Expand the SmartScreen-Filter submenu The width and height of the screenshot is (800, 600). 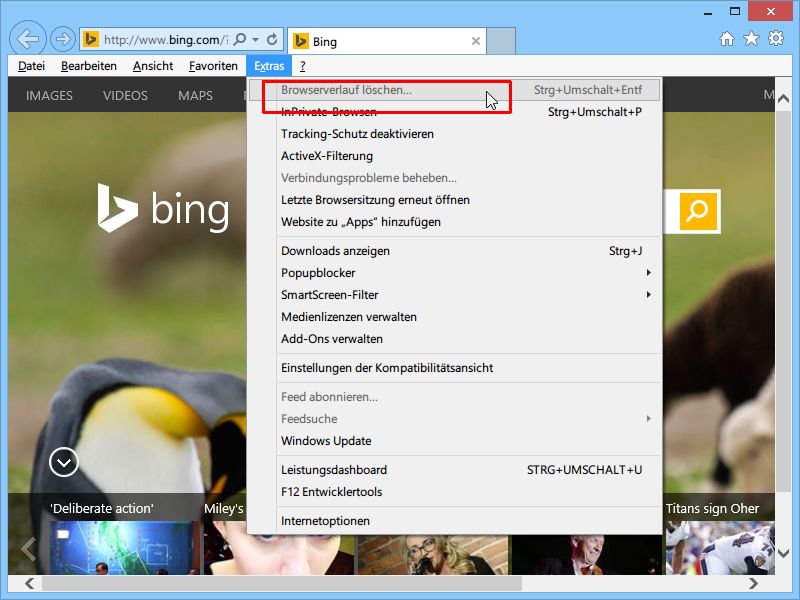click(454, 294)
